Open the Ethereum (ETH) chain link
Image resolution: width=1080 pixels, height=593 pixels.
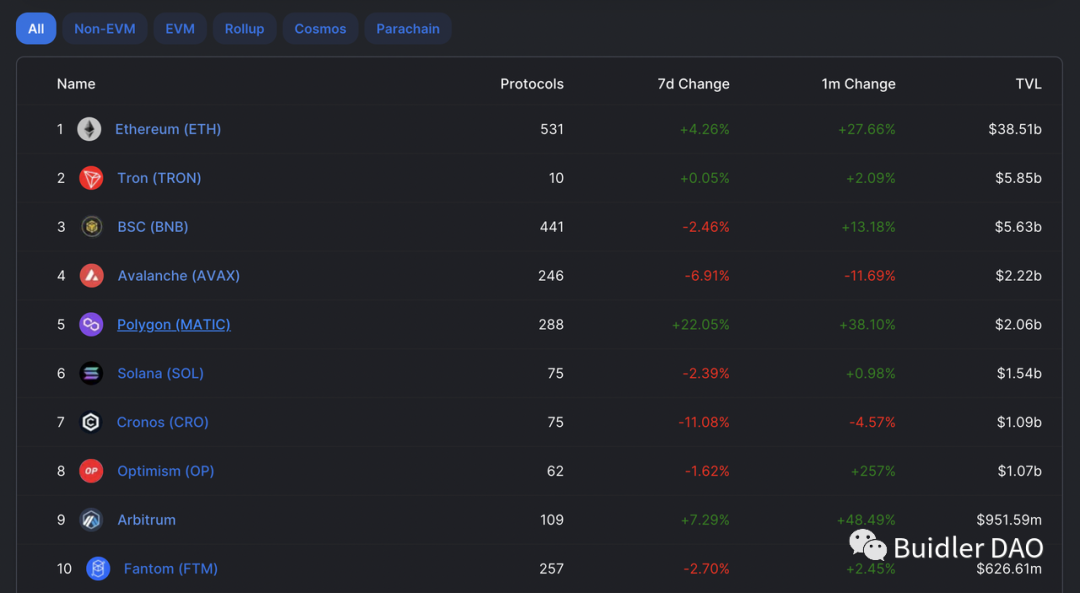(x=168, y=129)
